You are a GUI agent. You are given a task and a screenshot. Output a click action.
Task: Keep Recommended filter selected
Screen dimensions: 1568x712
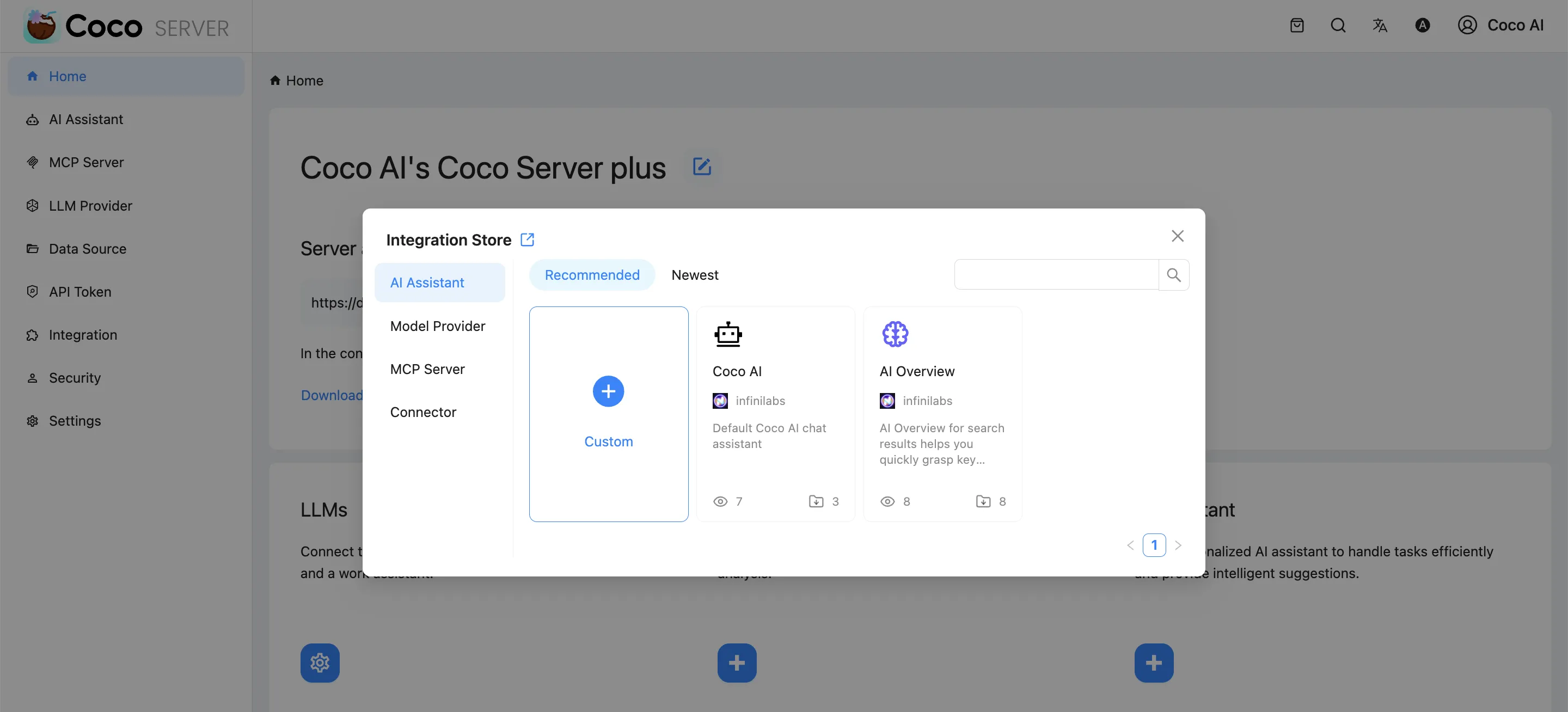click(x=592, y=274)
